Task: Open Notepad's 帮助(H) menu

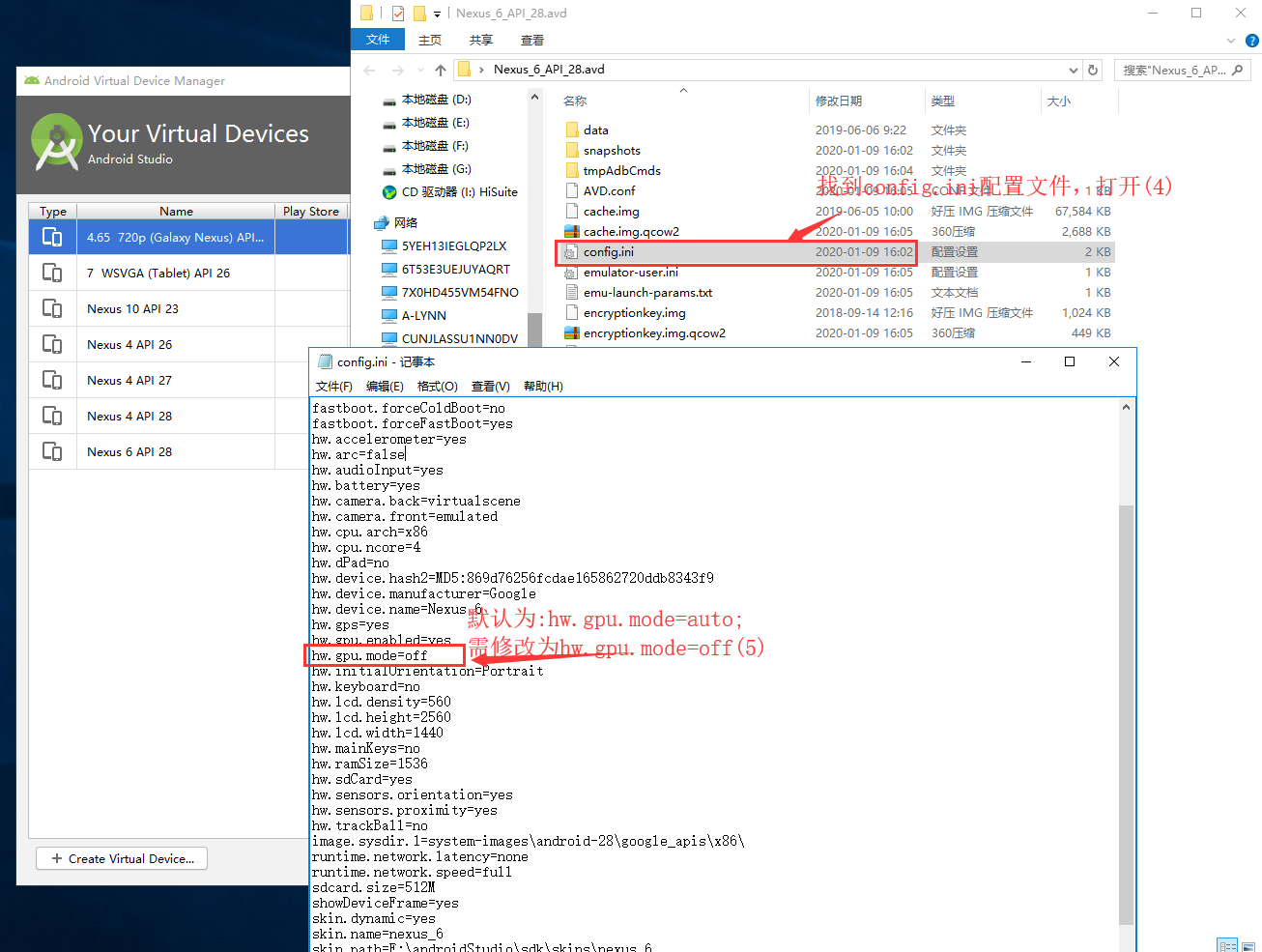Action: (x=543, y=386)
